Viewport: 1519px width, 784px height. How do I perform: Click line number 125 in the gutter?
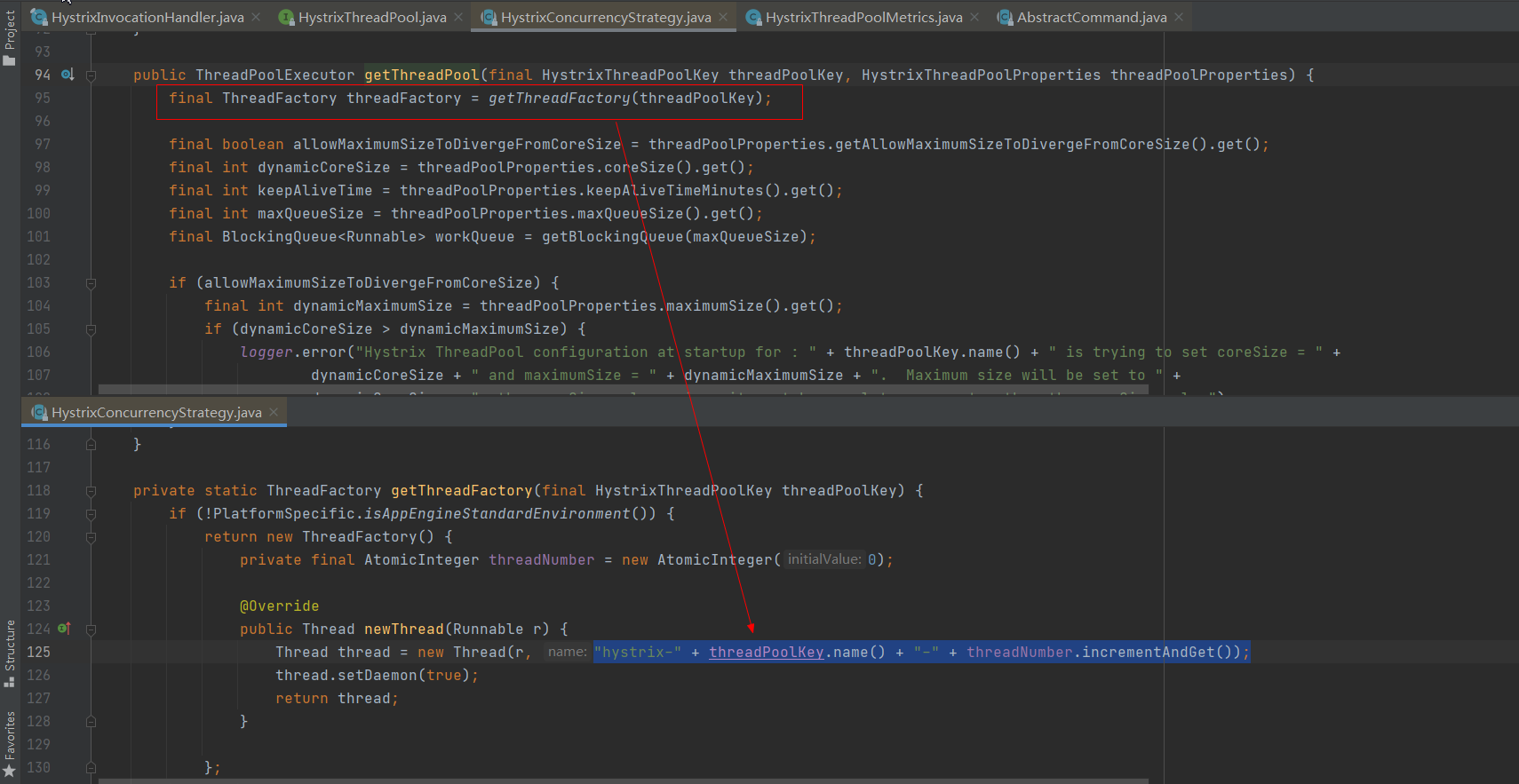coord(38,652)
